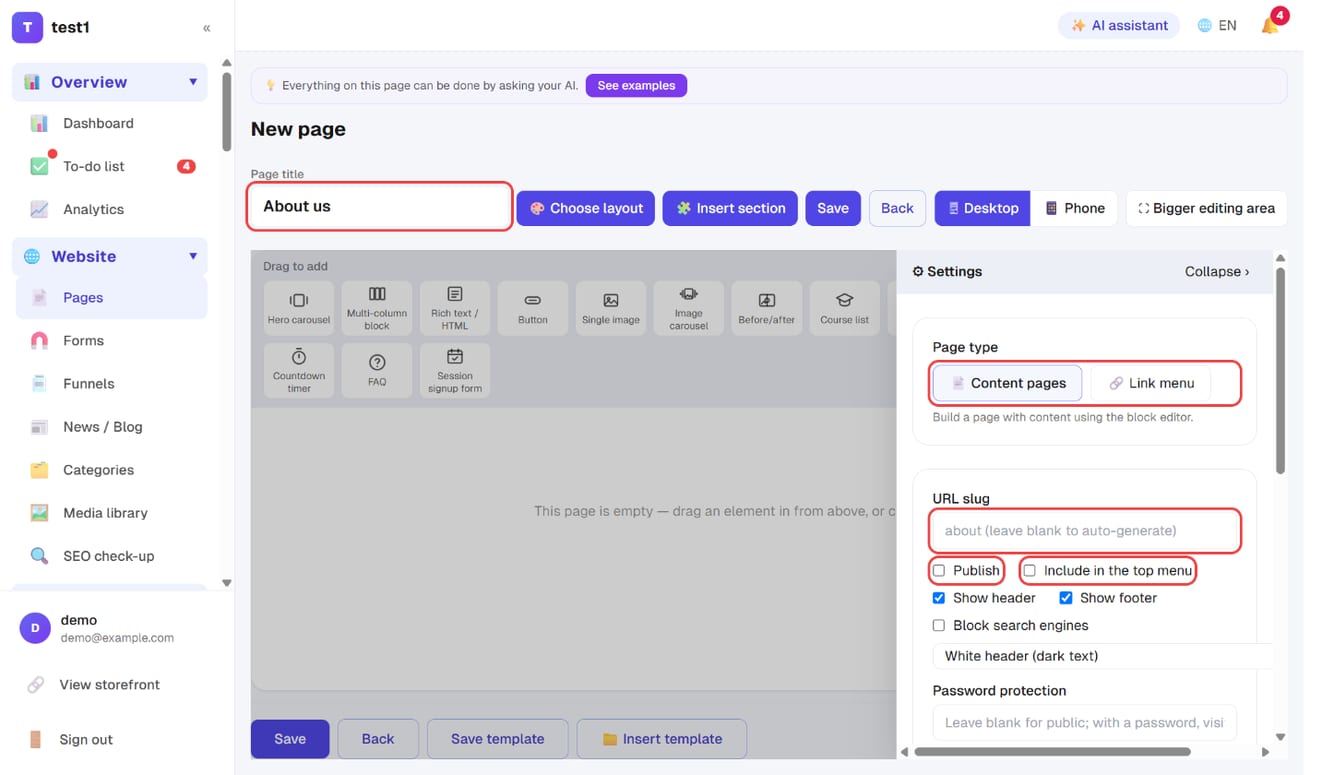Click the Before/after block icon
Viewport: 1322px width, 775px height.
(x=767, y=307)
